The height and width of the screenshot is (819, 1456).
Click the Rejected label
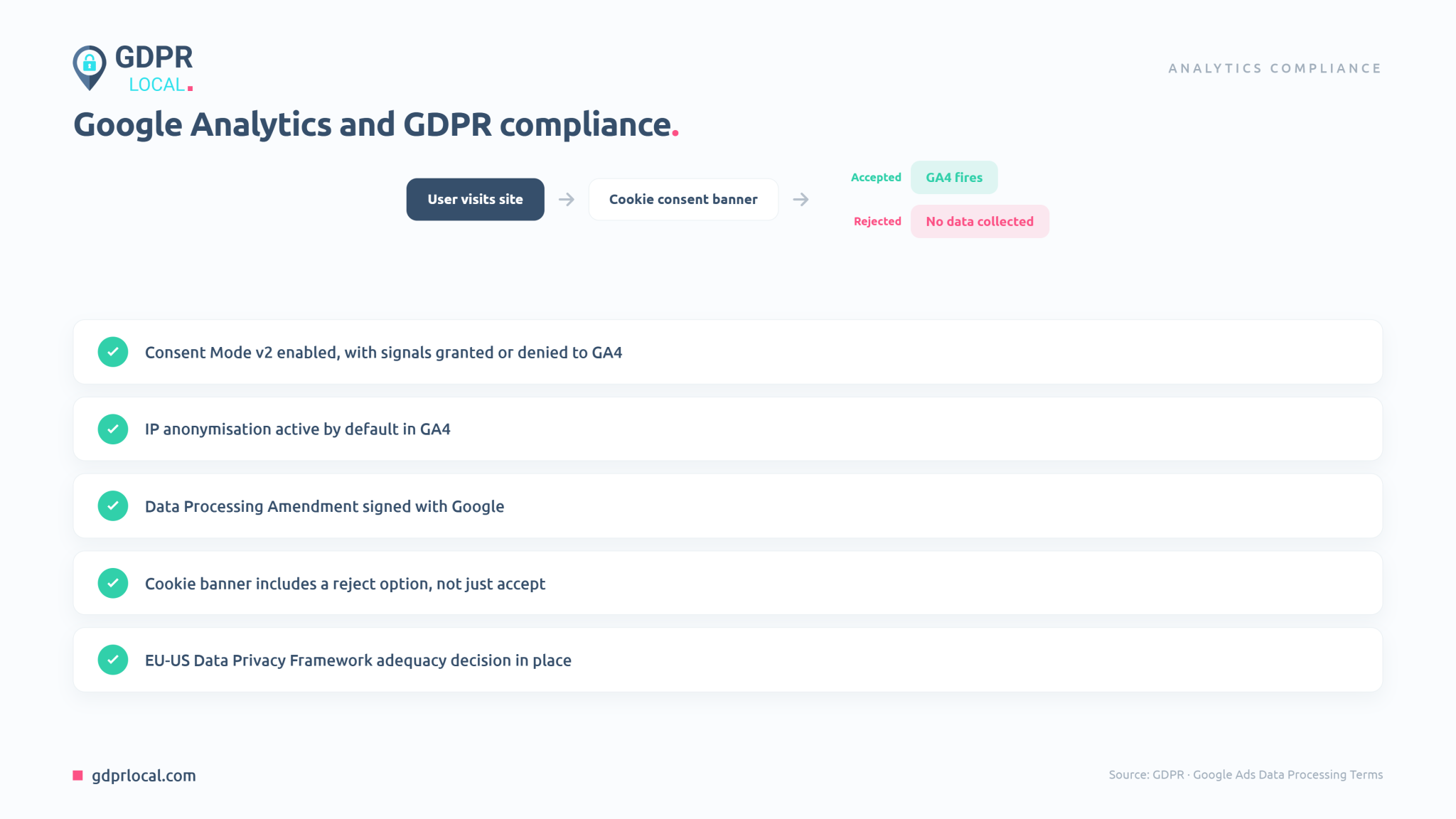(x=877, y=221)
